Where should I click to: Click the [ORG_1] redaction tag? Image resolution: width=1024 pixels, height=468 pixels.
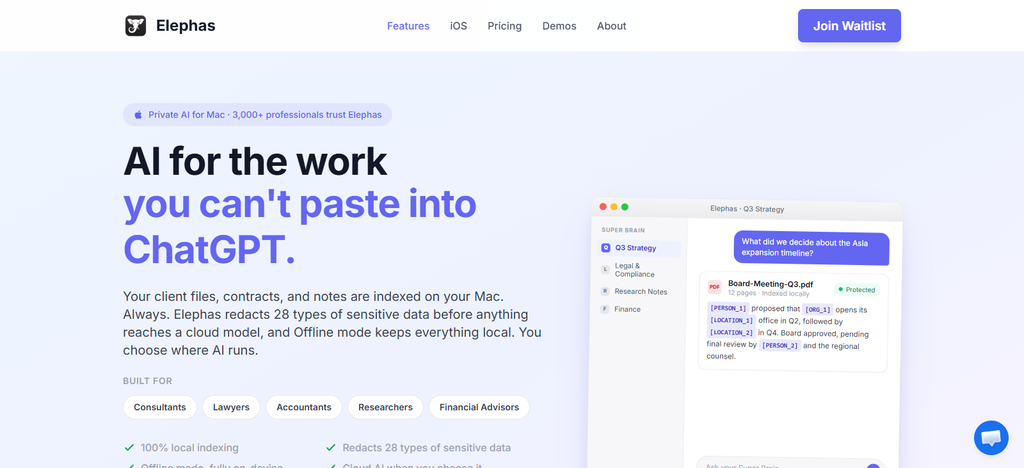click(818, 309)
